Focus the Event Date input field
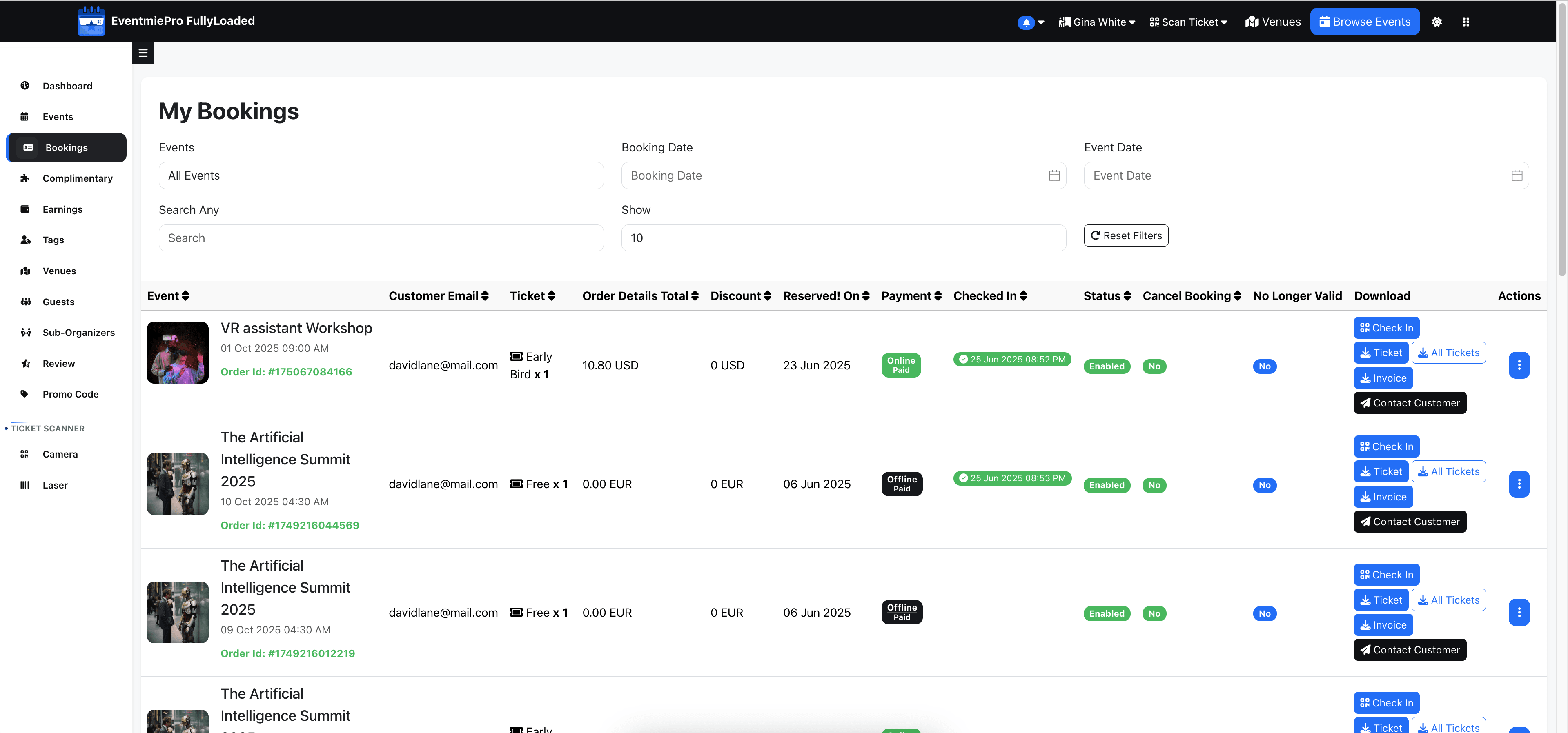The width and height of the screenshot is (1568, 733). (1306, 175)
